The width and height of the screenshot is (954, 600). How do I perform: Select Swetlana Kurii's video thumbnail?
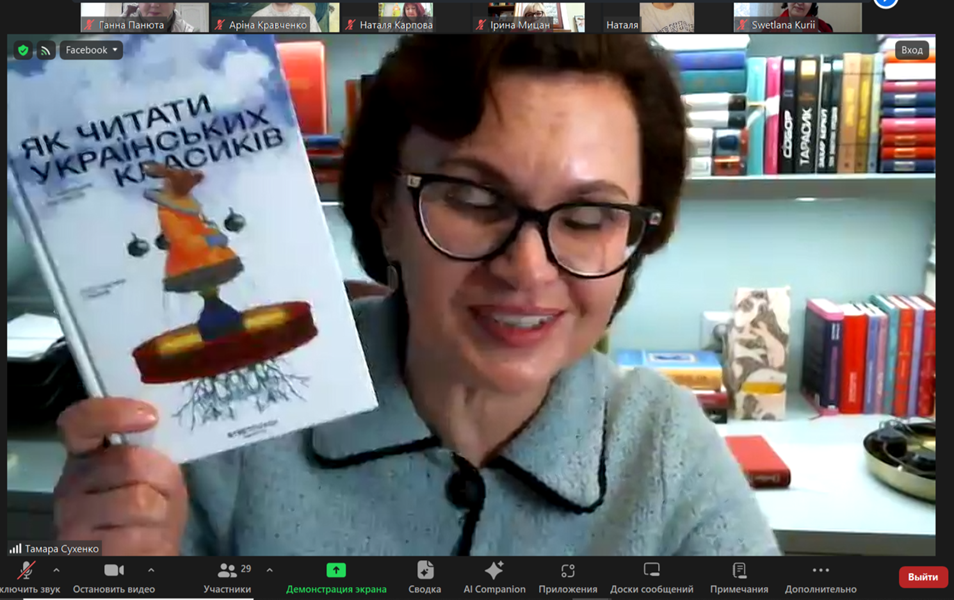coord(797,16)
